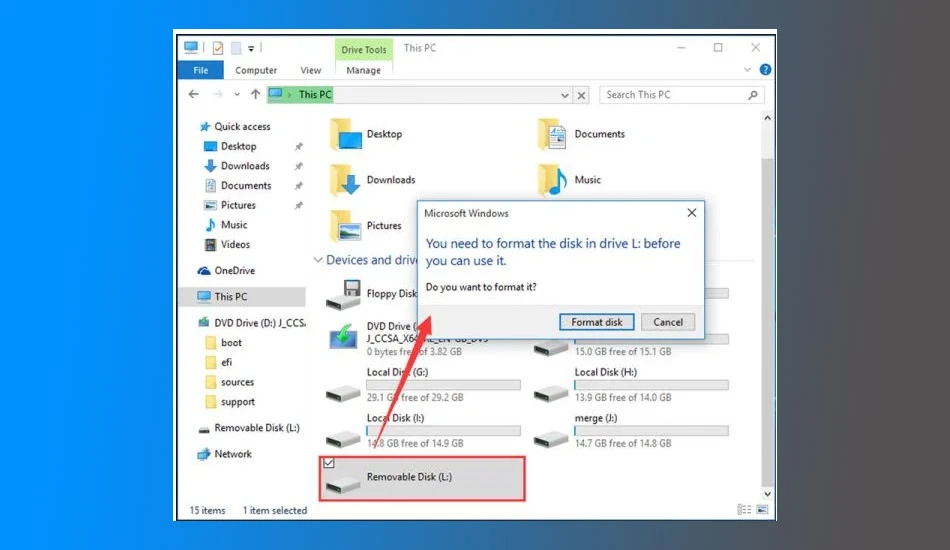Select the Manage tab
This screenshot has height=550, width=950.
click(364, 70)
